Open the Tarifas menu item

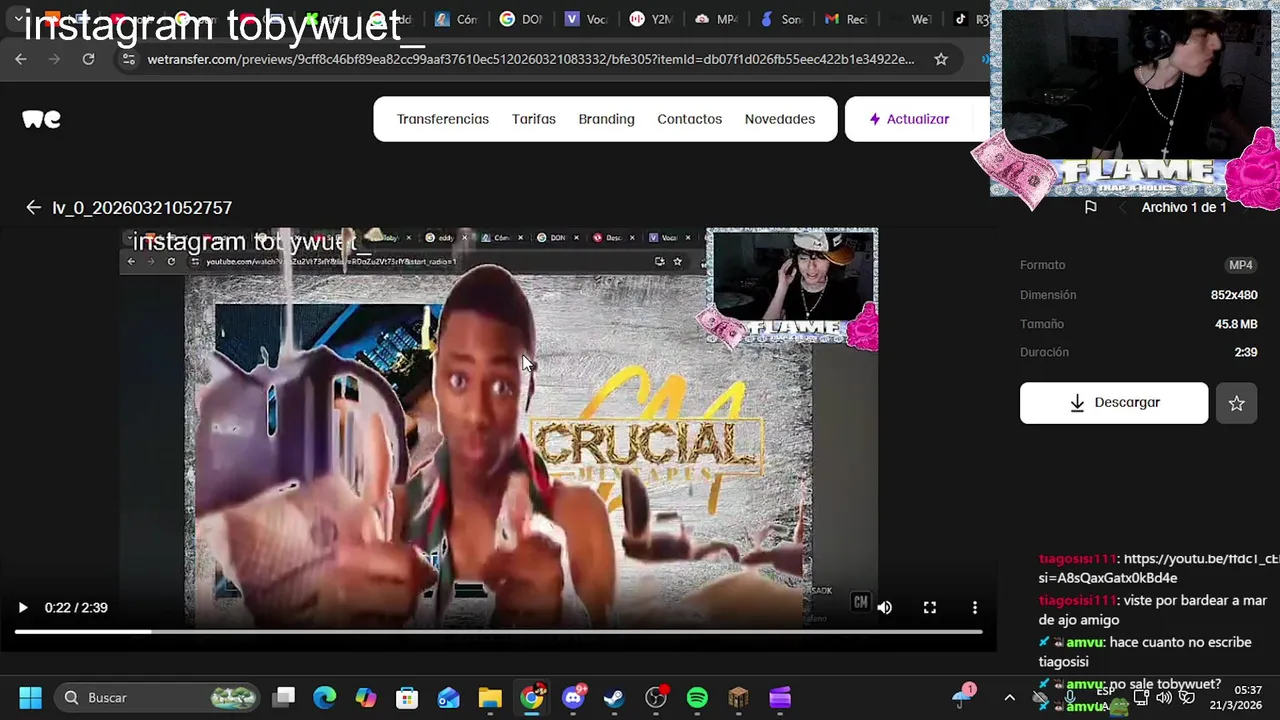pyautogui.click(x=534, y=119)
